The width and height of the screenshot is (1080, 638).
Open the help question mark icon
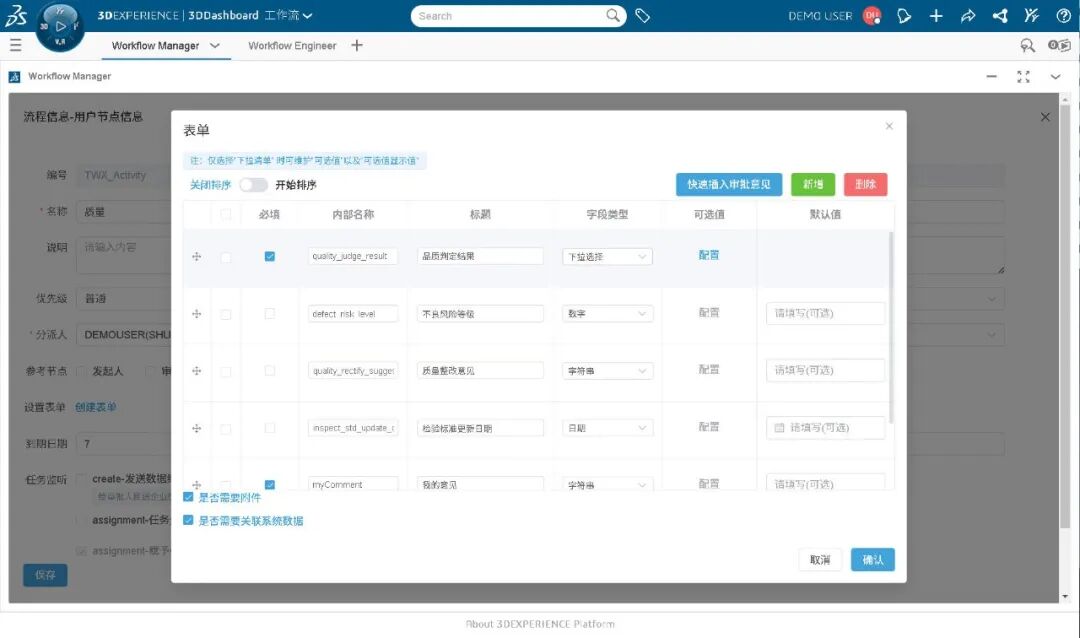pos(1063,16)
